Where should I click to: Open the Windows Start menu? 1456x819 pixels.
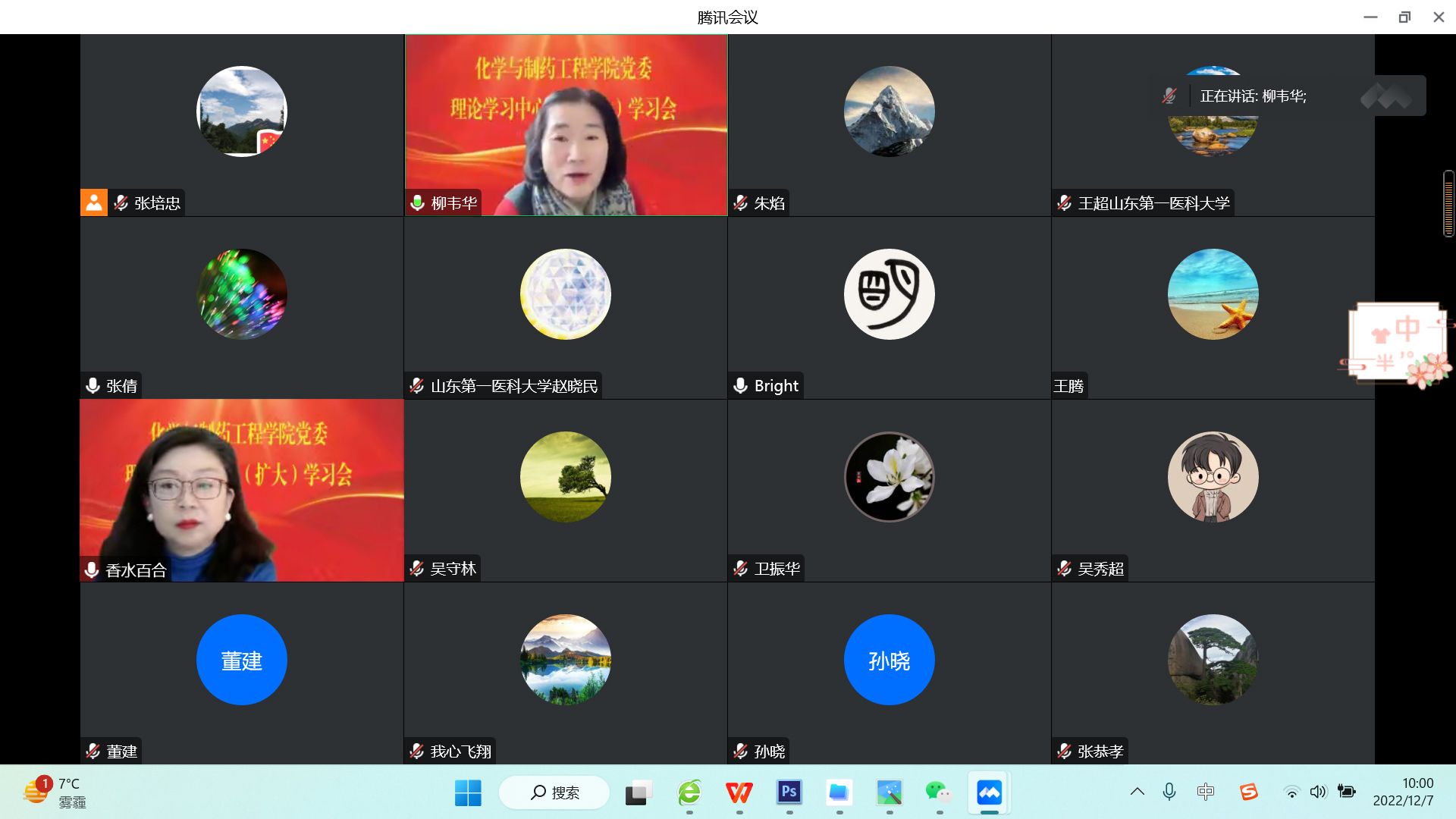[468, 792]
